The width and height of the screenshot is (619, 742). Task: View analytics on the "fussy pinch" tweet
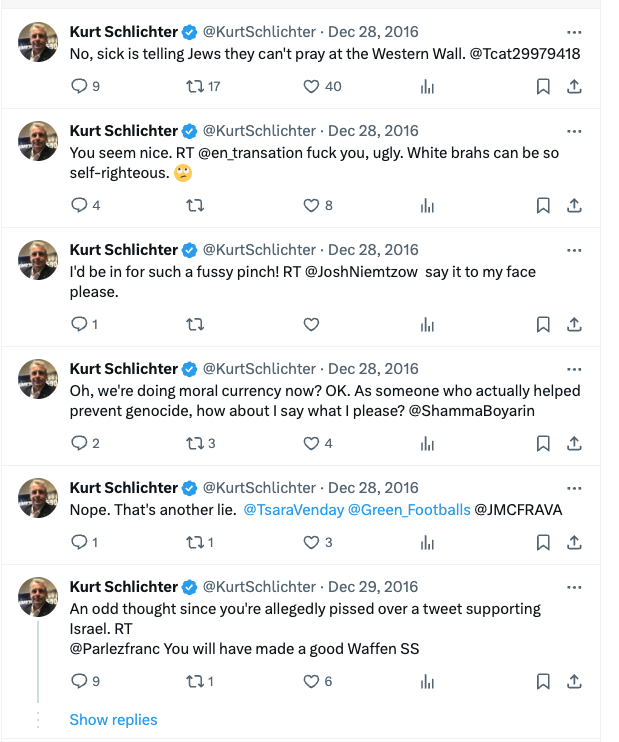(428, 325)
